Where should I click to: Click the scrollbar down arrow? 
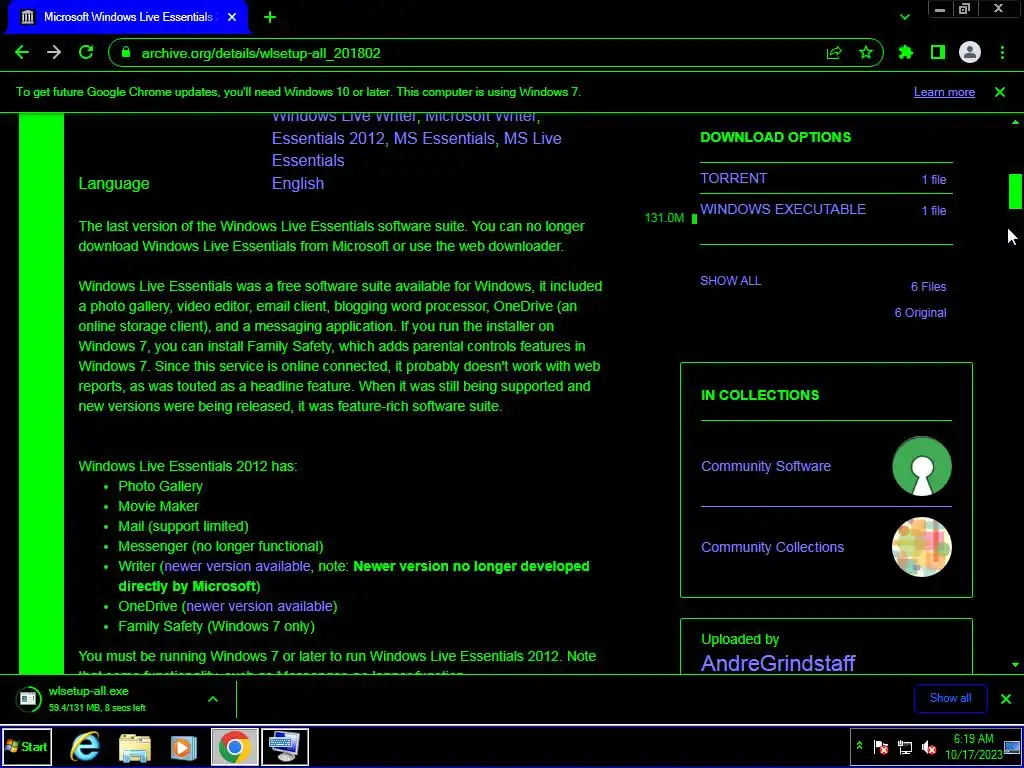[x=1015, y=665]
